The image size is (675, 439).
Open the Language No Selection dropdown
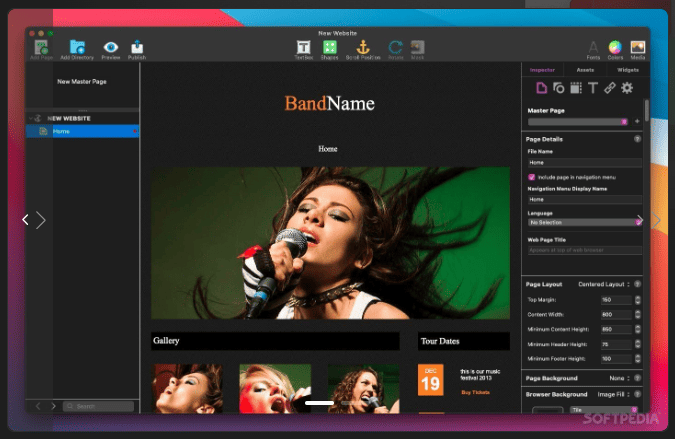584,222
